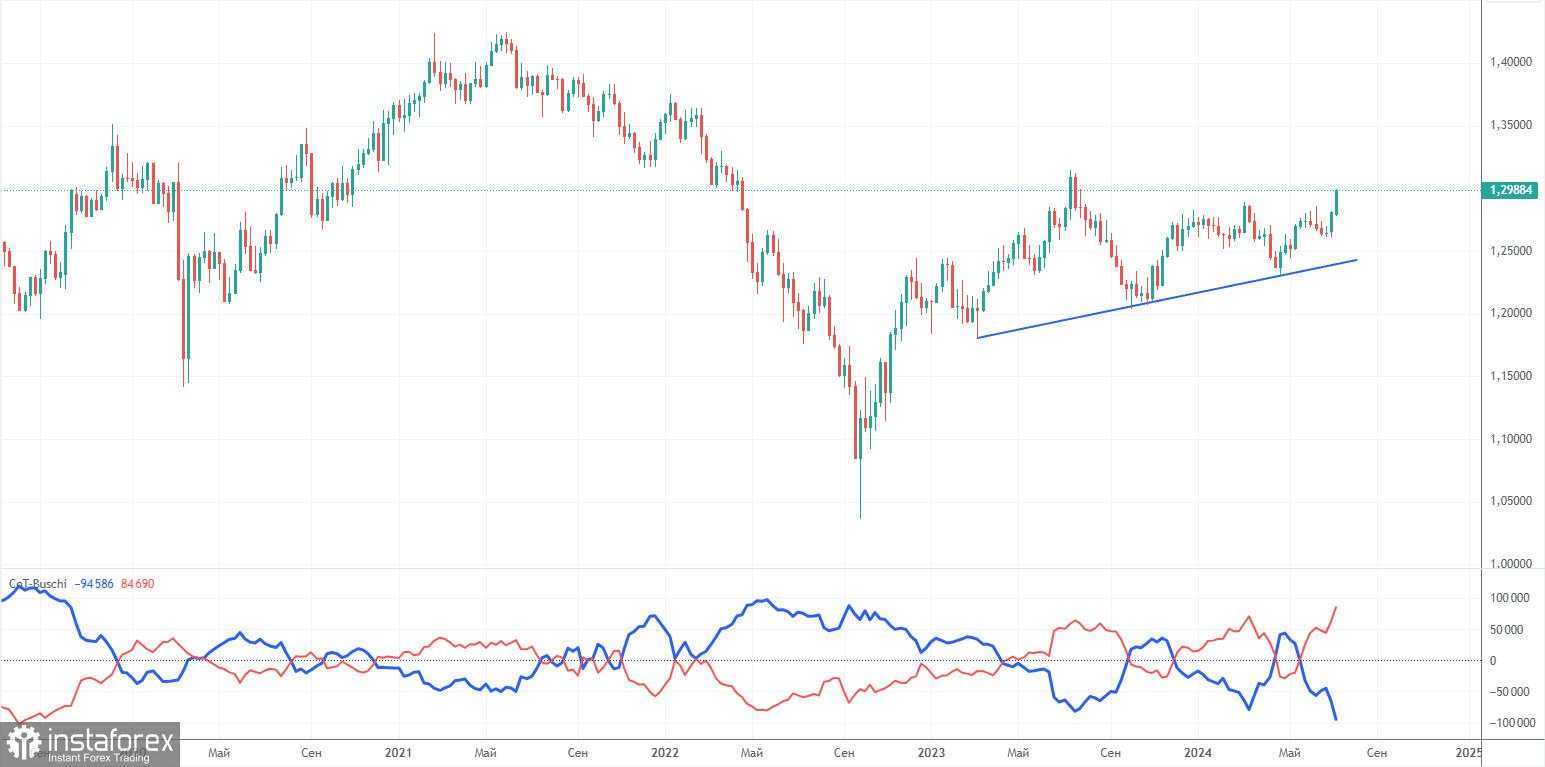This screenshot has width=1545, height=767.
Task: Click the −50 000 indicator scale label
Action: [x=1511, y=692]
